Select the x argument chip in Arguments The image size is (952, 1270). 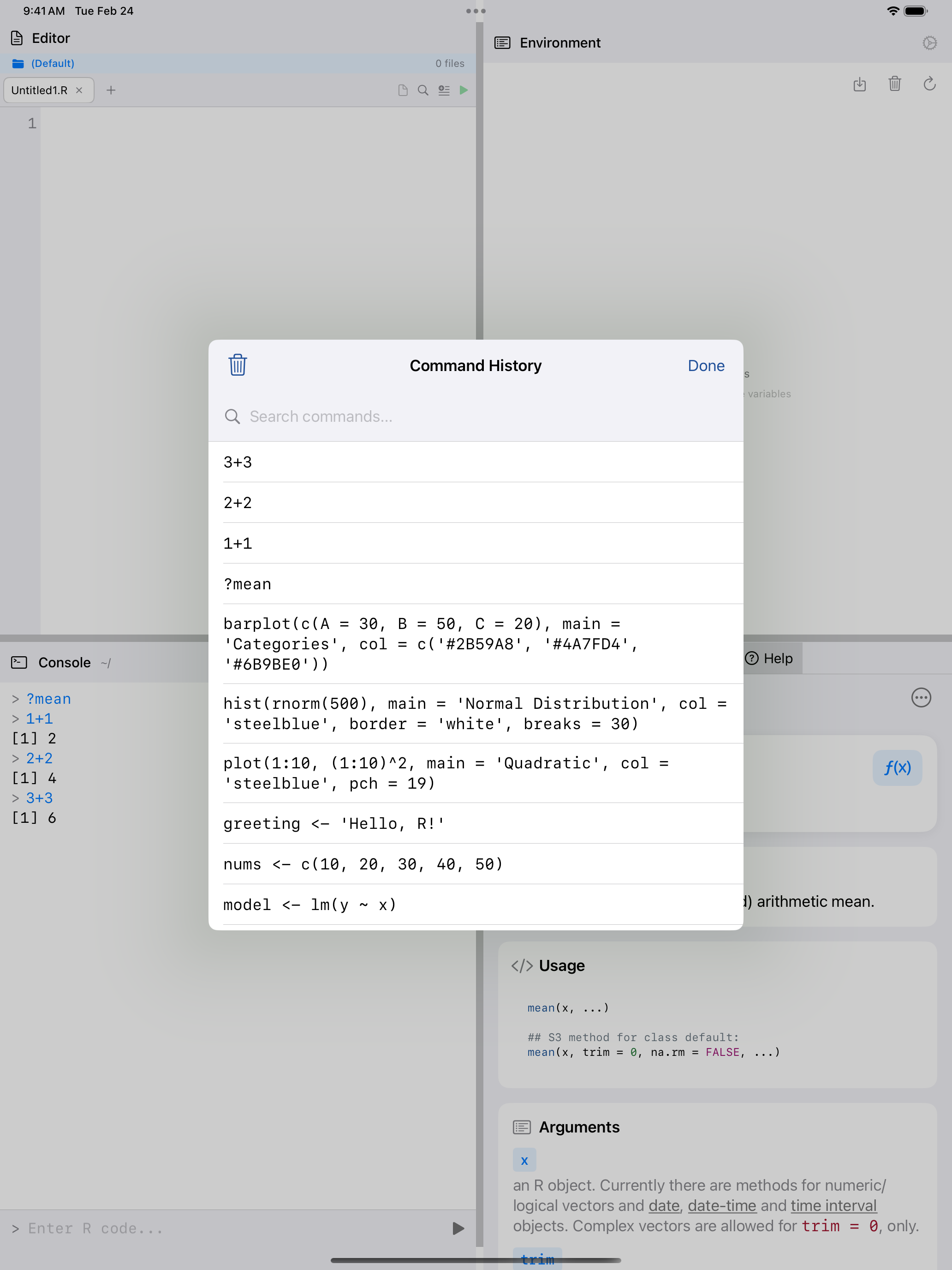(x=524, y=1159)
